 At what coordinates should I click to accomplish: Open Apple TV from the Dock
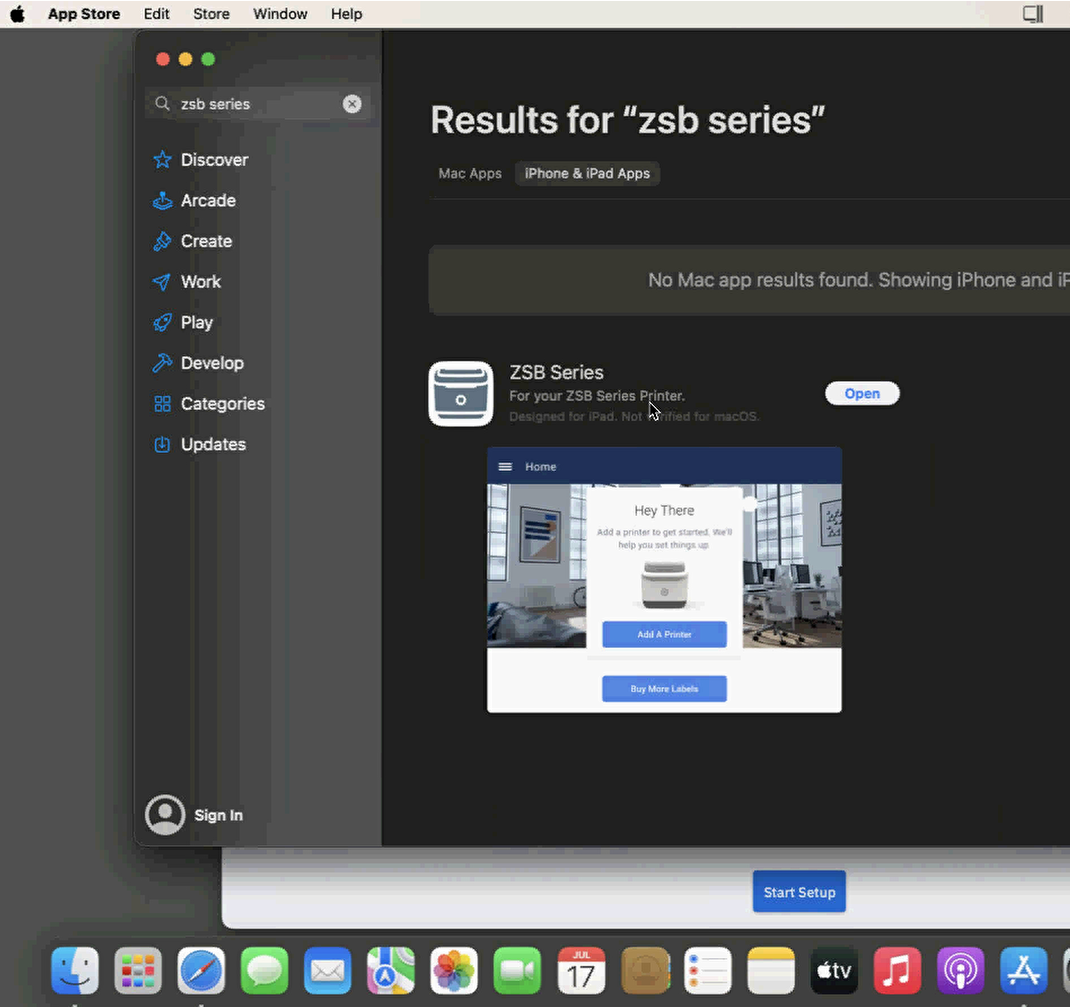click(x=834, y=970)
